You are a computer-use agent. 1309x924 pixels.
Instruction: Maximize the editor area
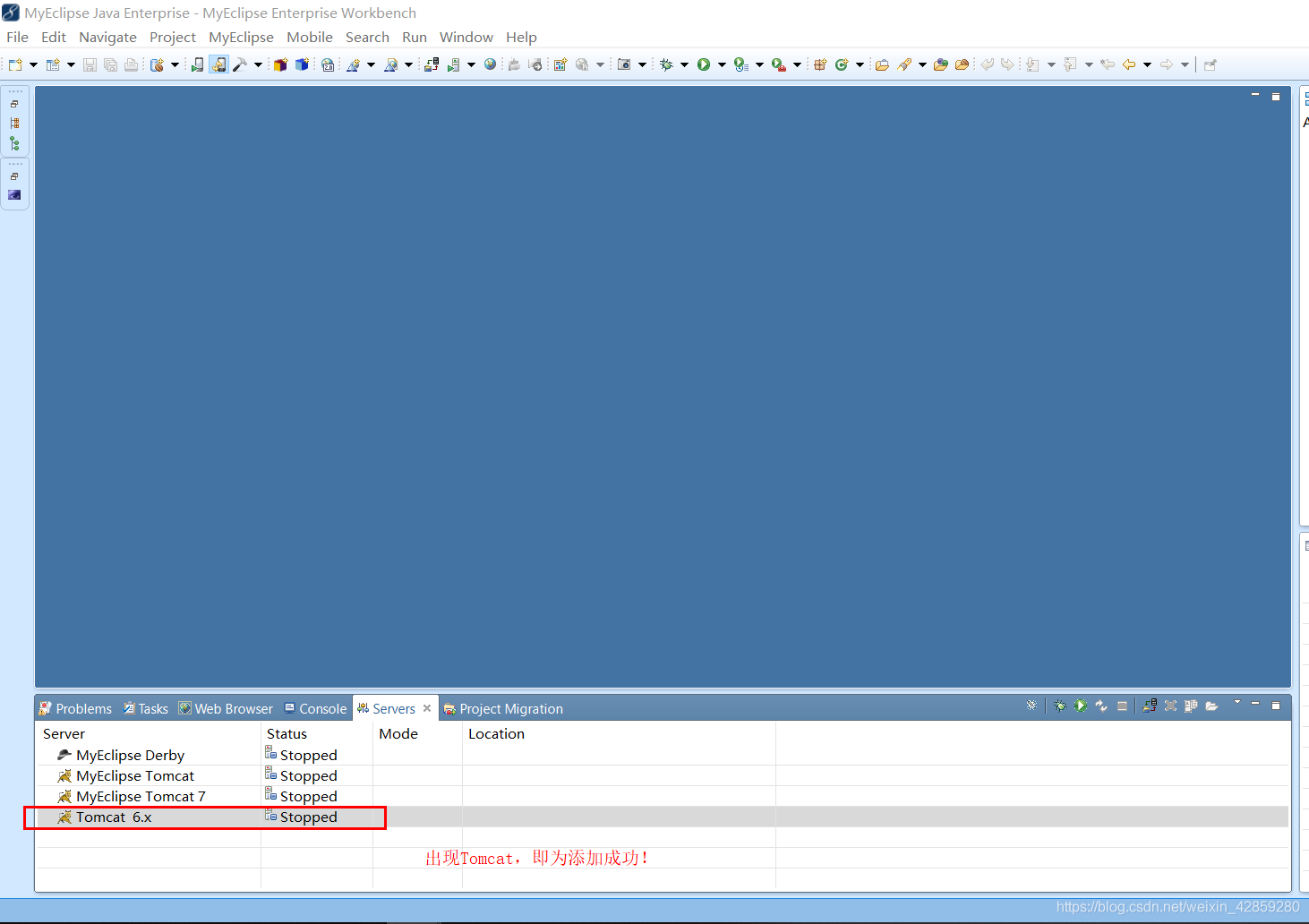1276,96
